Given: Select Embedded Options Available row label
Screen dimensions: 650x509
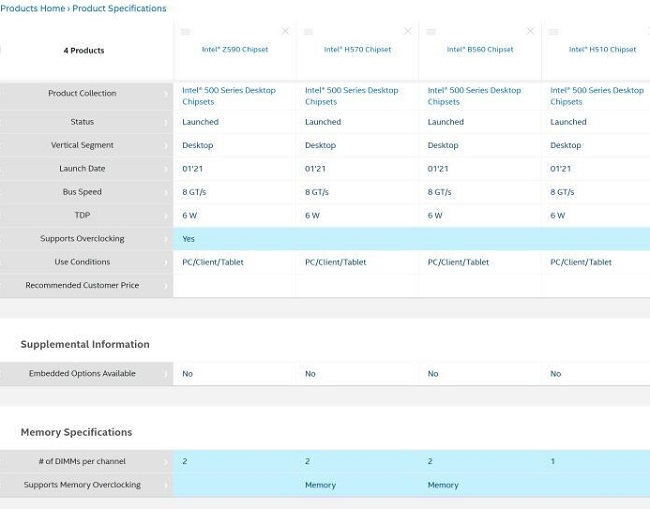Looking at the screenshot, I should coord(82,373).
